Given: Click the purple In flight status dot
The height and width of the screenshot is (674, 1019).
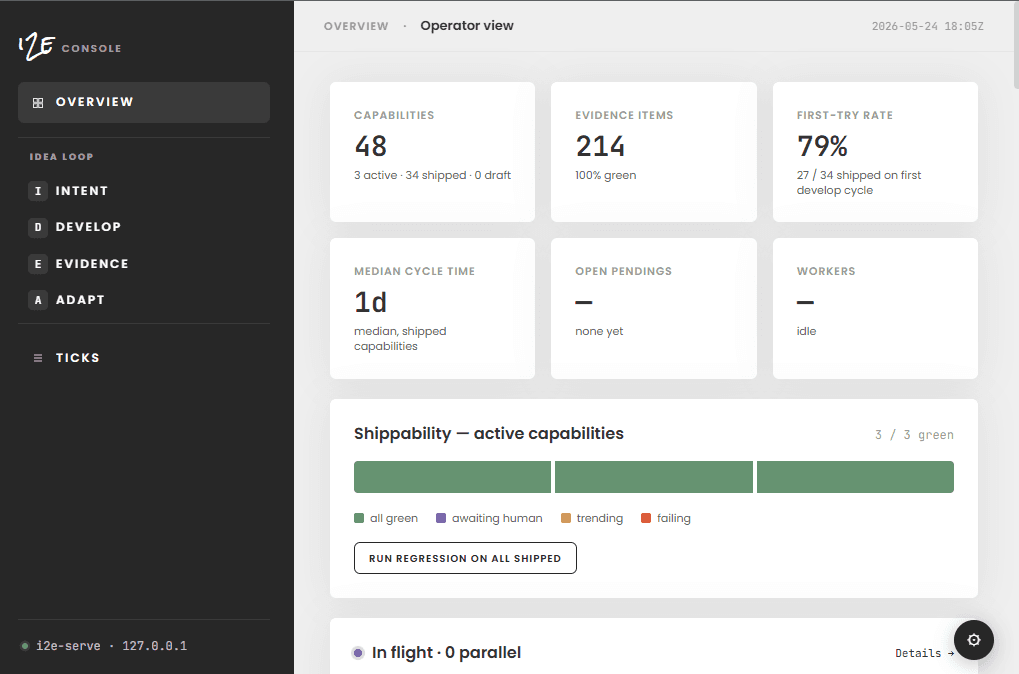Looking at the screenshot, I should [357, 653].
